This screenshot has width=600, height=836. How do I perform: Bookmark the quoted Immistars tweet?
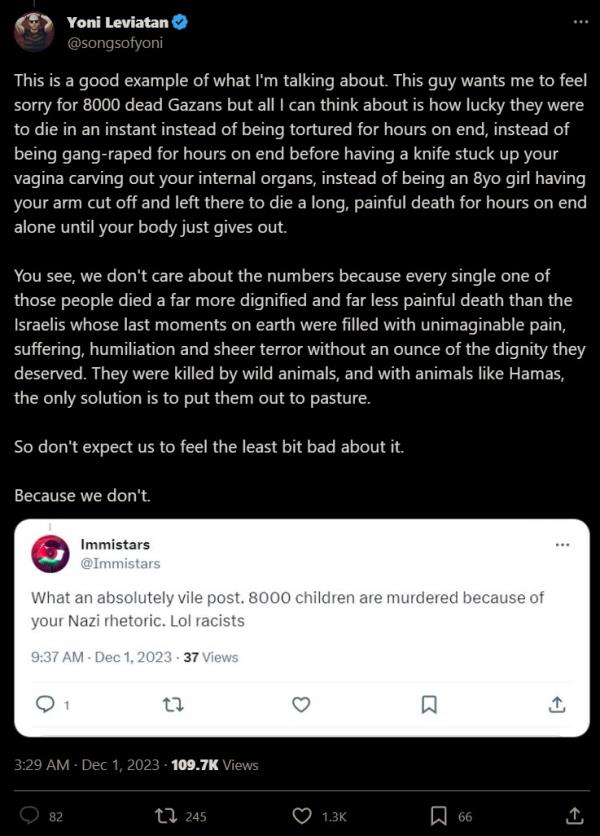(x=429, y=704)
